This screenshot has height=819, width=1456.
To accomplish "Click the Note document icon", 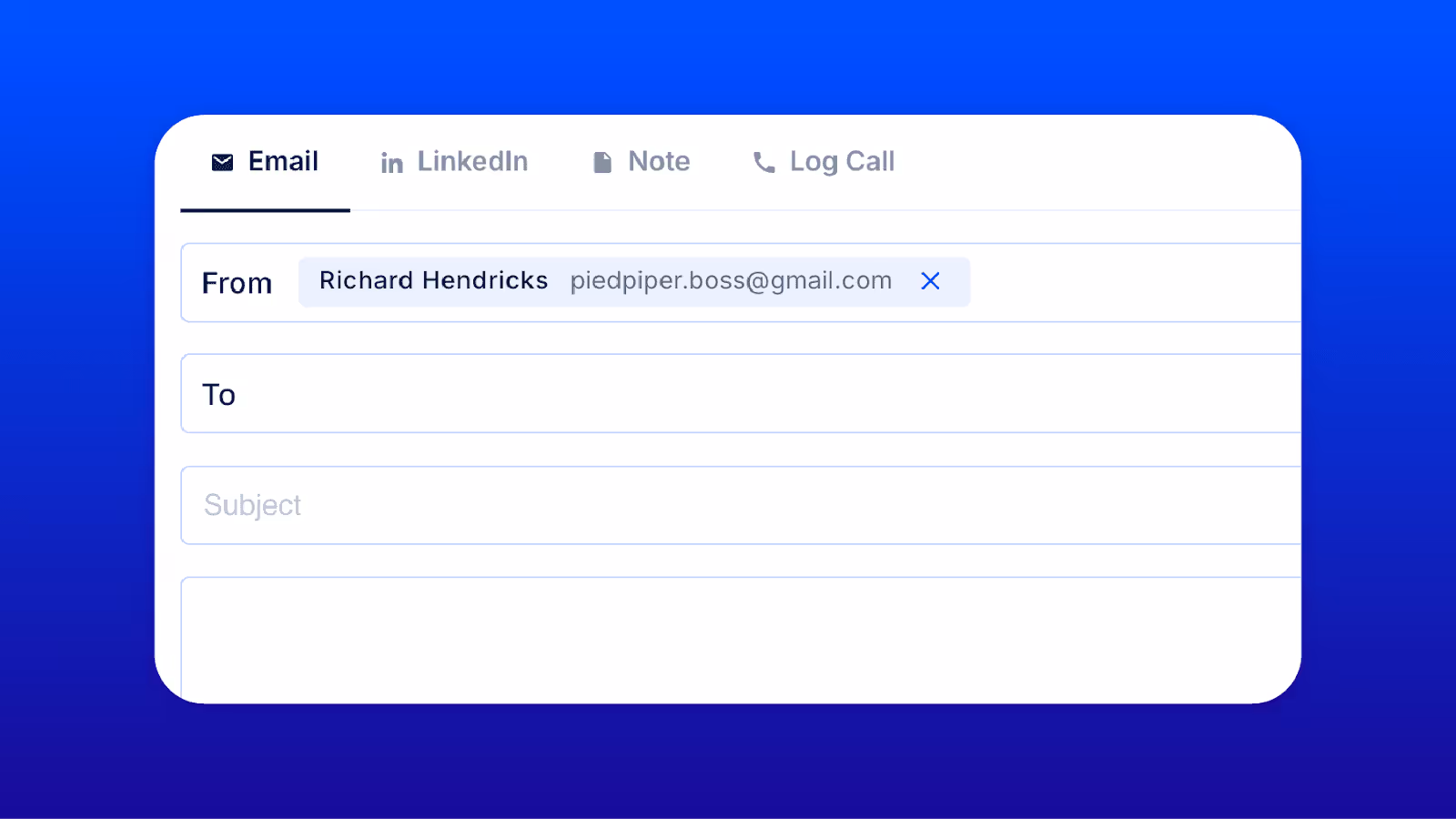I will coord(602,163).
